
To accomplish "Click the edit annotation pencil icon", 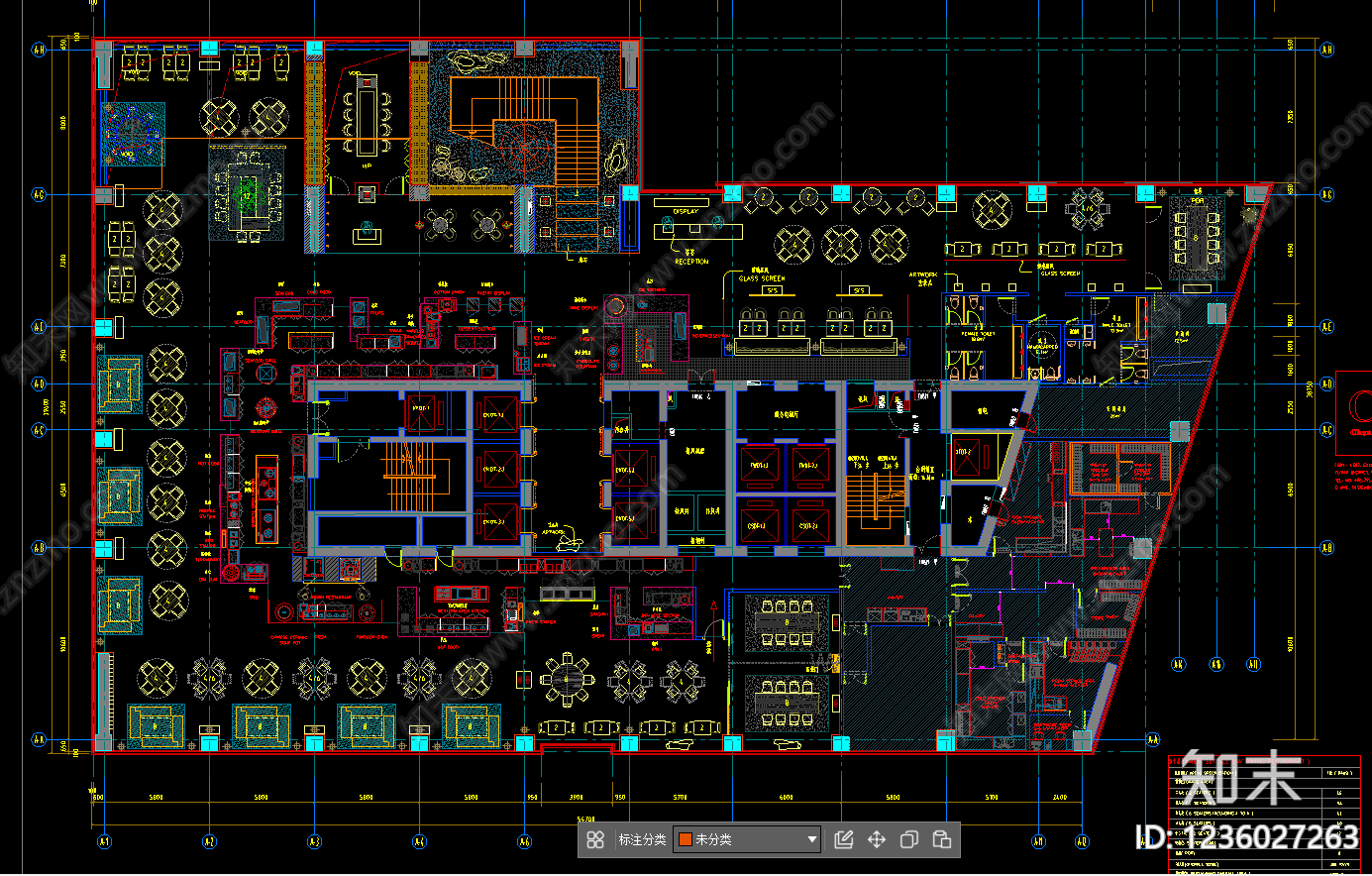I will [844, 839].
